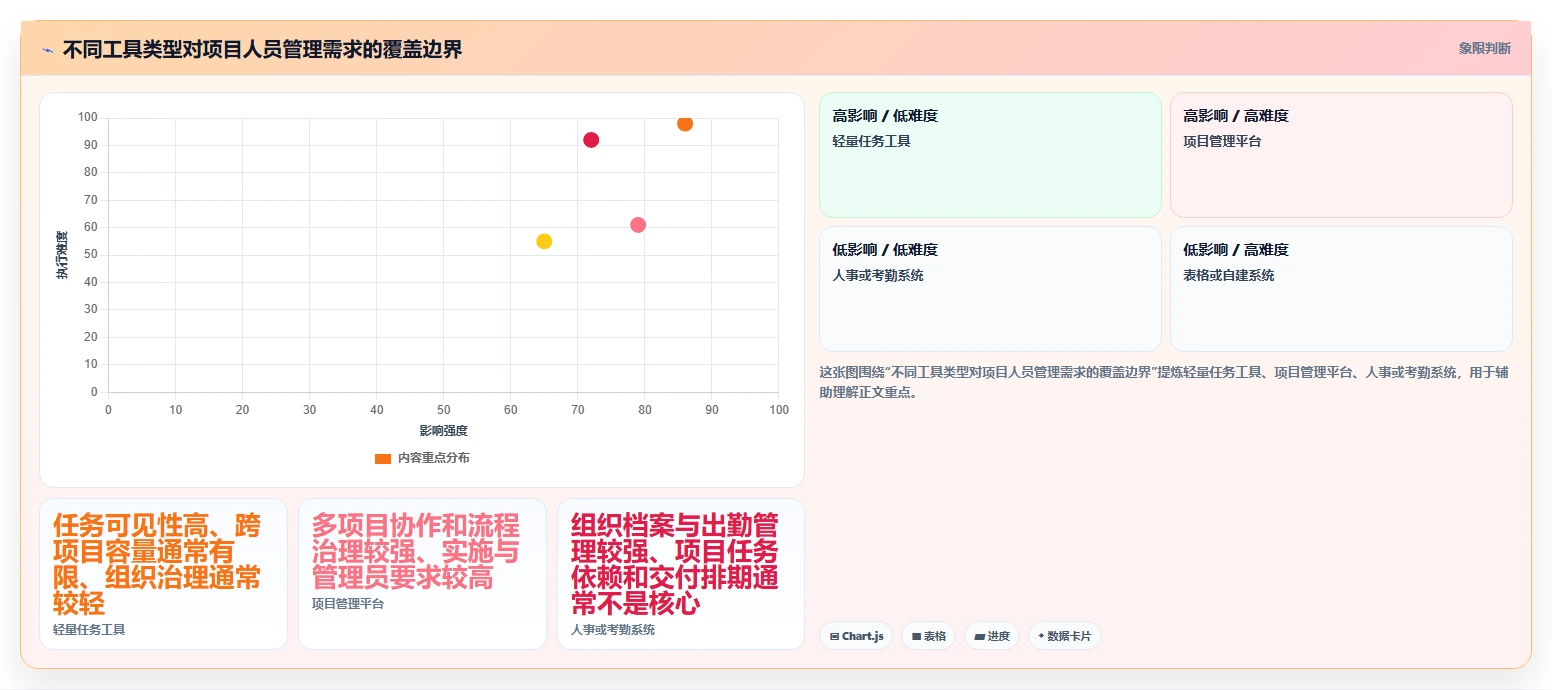Select the 高影响 / 高难度 quadrant card
Viewport: 1552px width, 690px height.
click(1341, 155)
